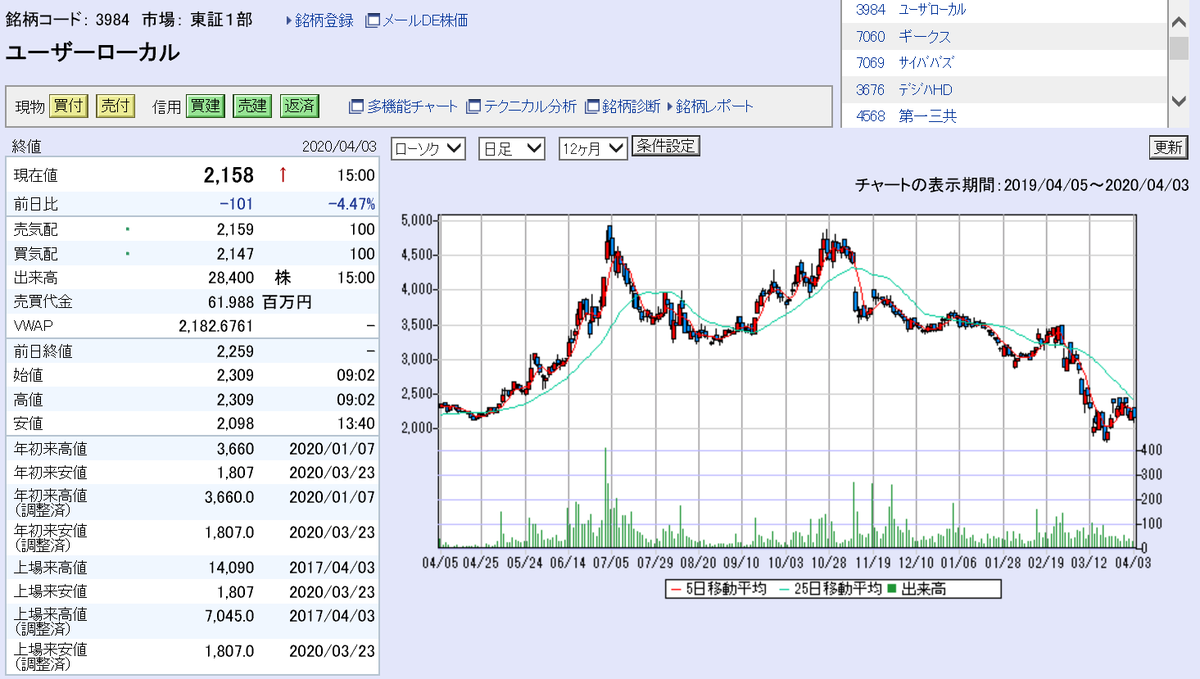1200x679 pixels.
Task: Click the 買付 spot buy button
Action: click(x=70, y=106)
